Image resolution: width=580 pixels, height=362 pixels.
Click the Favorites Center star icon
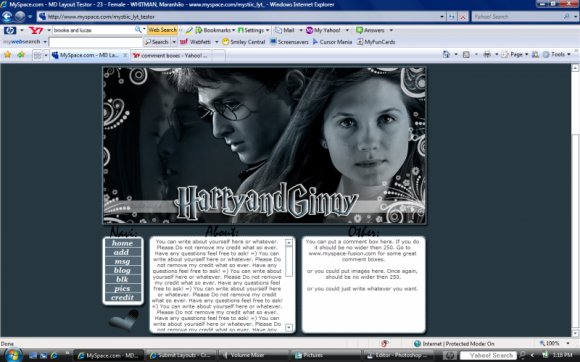7,55
